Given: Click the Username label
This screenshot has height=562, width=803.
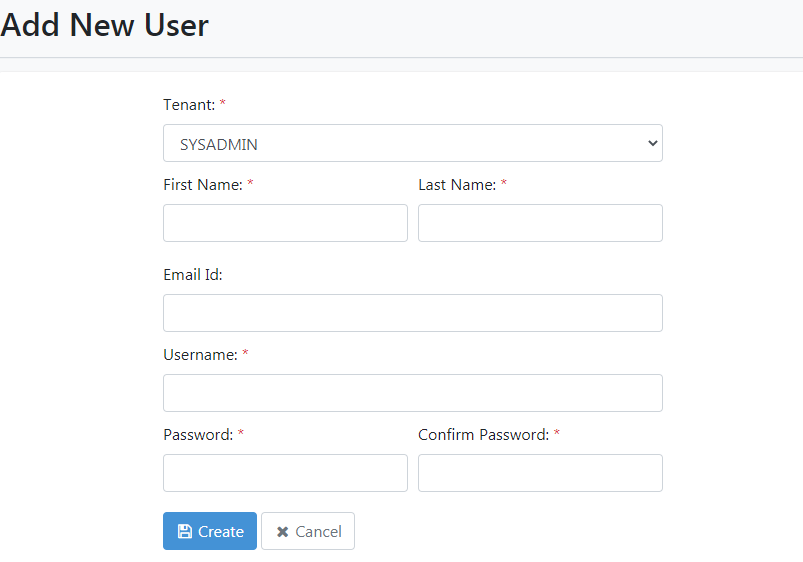Looking at the screenshot, I should pyautogui.click(x=200, y=355).
